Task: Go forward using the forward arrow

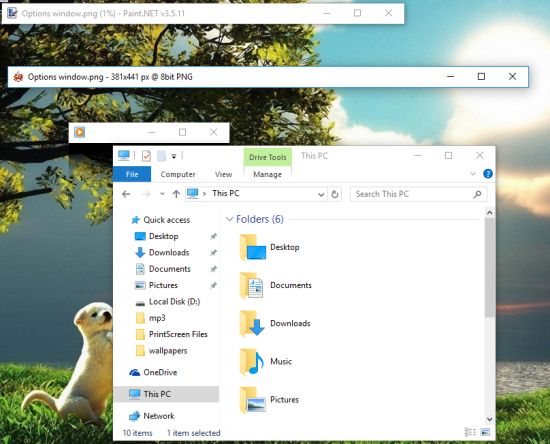Action: 146,194
